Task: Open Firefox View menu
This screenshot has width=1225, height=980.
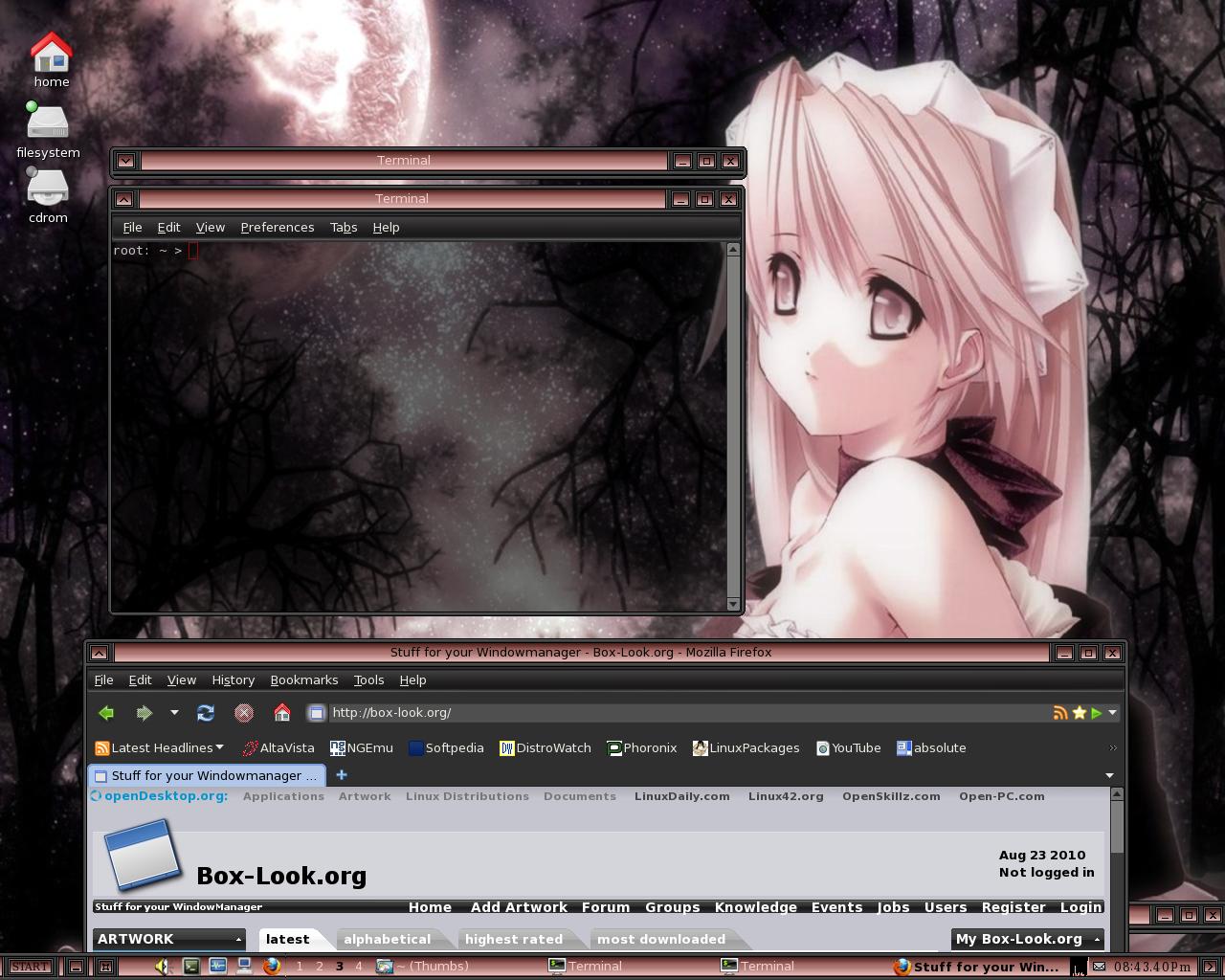Action: (182, 680)
